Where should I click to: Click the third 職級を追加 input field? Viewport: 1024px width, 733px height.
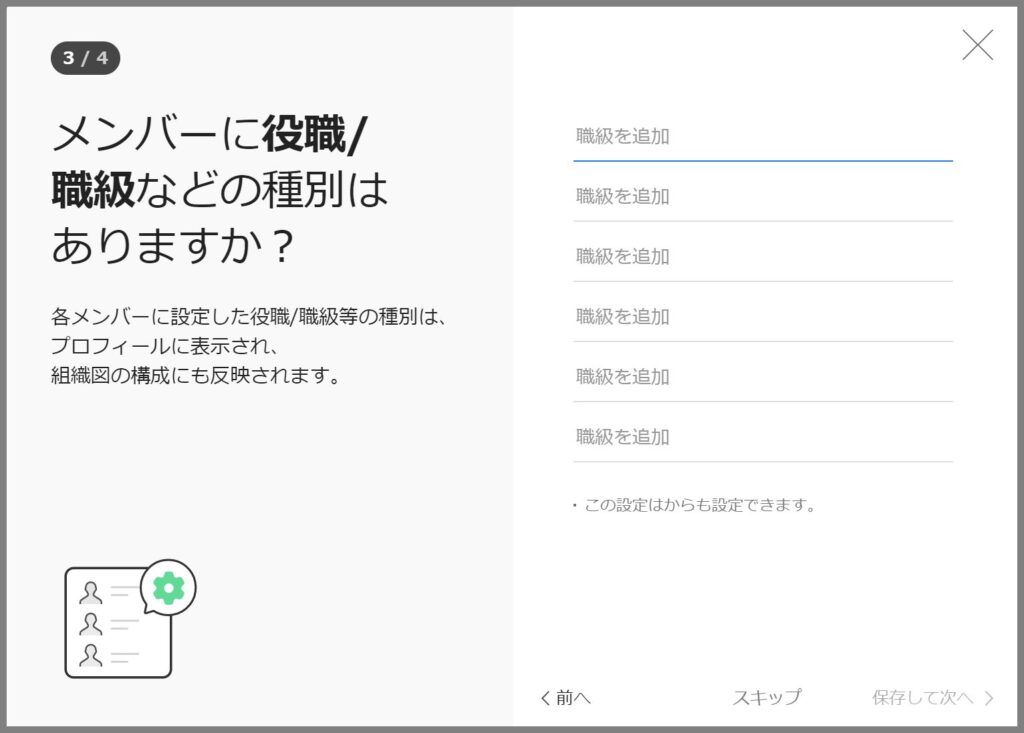click(763, 256)
